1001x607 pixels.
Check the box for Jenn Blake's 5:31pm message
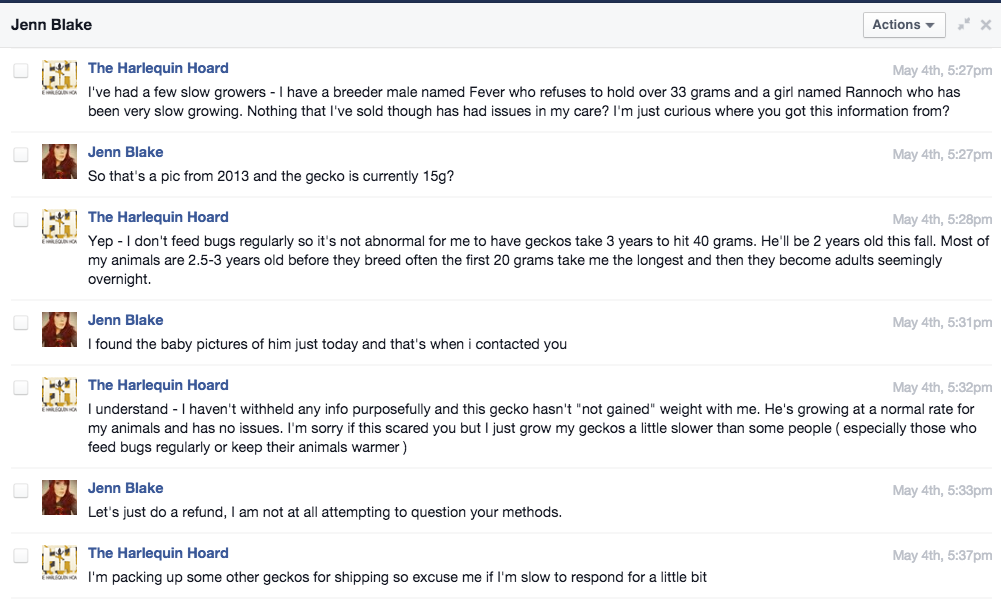(21, 322)
